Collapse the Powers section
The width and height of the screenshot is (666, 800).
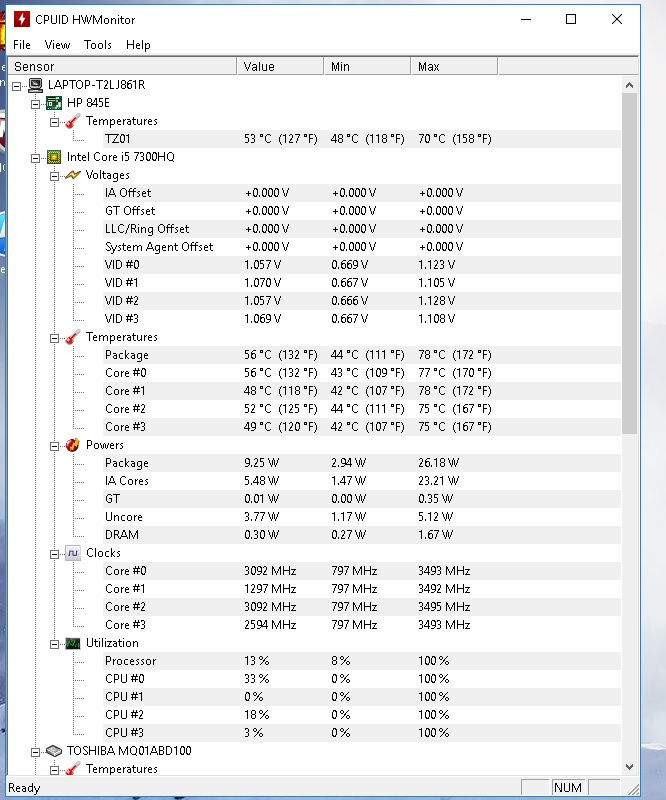[54, 446]
